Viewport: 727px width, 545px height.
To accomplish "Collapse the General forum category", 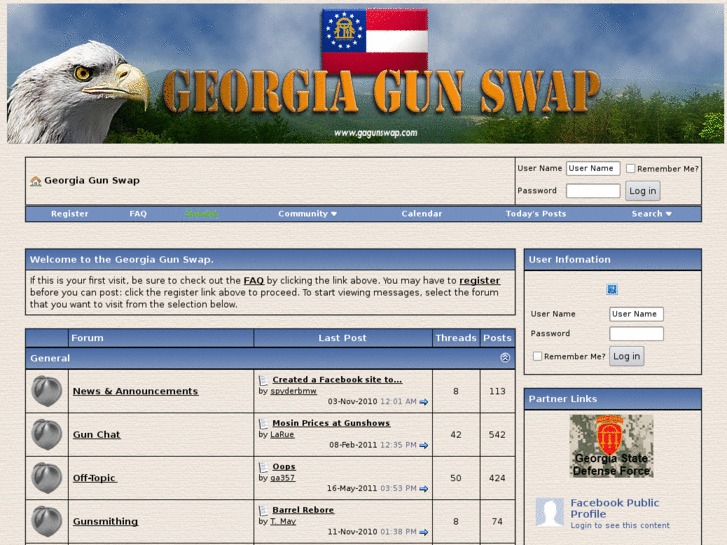I will point(505,358).
